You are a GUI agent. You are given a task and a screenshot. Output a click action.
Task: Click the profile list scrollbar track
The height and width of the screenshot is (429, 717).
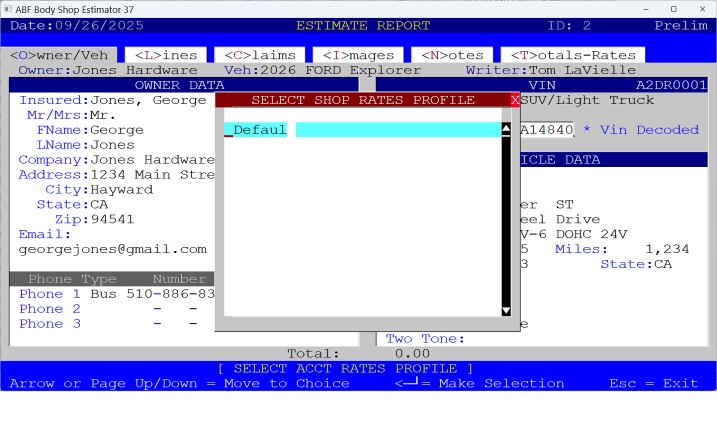506,220
